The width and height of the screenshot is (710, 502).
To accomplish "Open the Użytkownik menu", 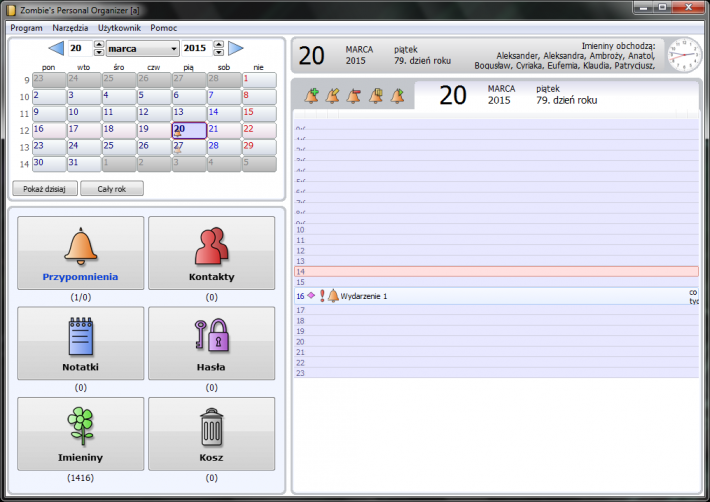I will [120, 28].
